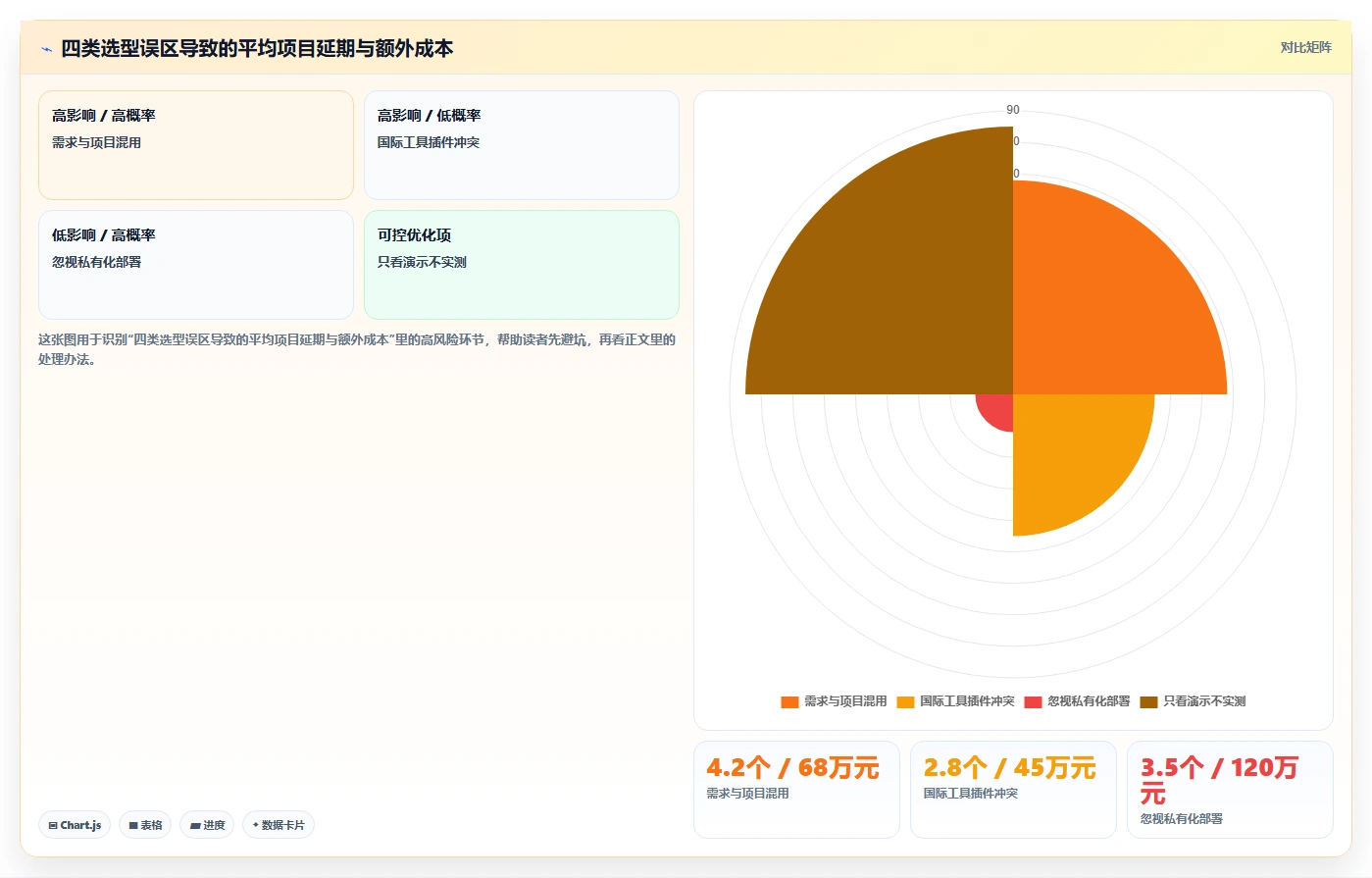Click the text 忽视私有化部署 in third card
This screenshot has height=878, width=1372.
click(x=96, y=262)
